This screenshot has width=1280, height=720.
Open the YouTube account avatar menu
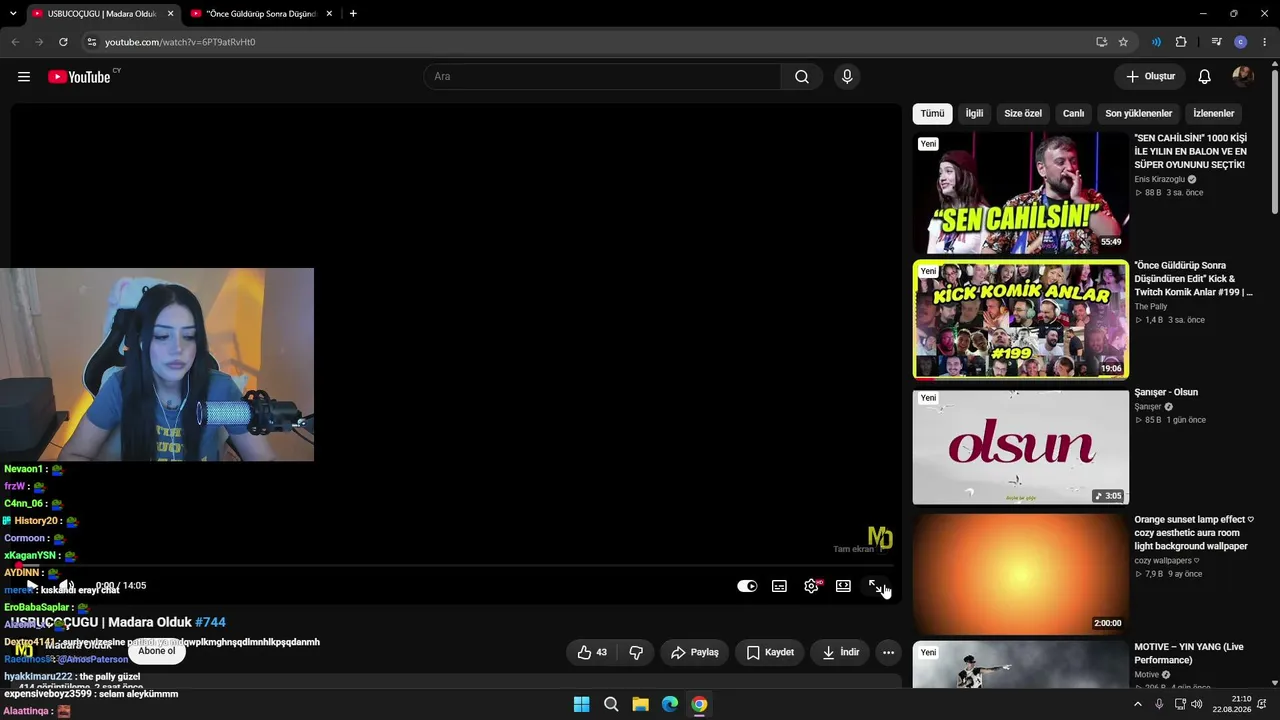(x=1243, y=77)
